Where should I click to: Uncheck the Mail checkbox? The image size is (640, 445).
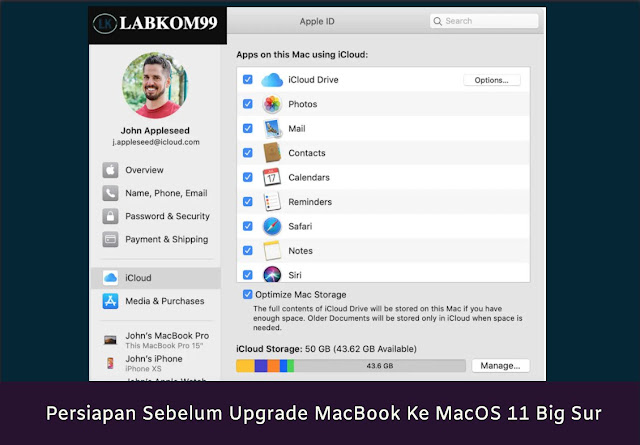(x=248, y=128)
